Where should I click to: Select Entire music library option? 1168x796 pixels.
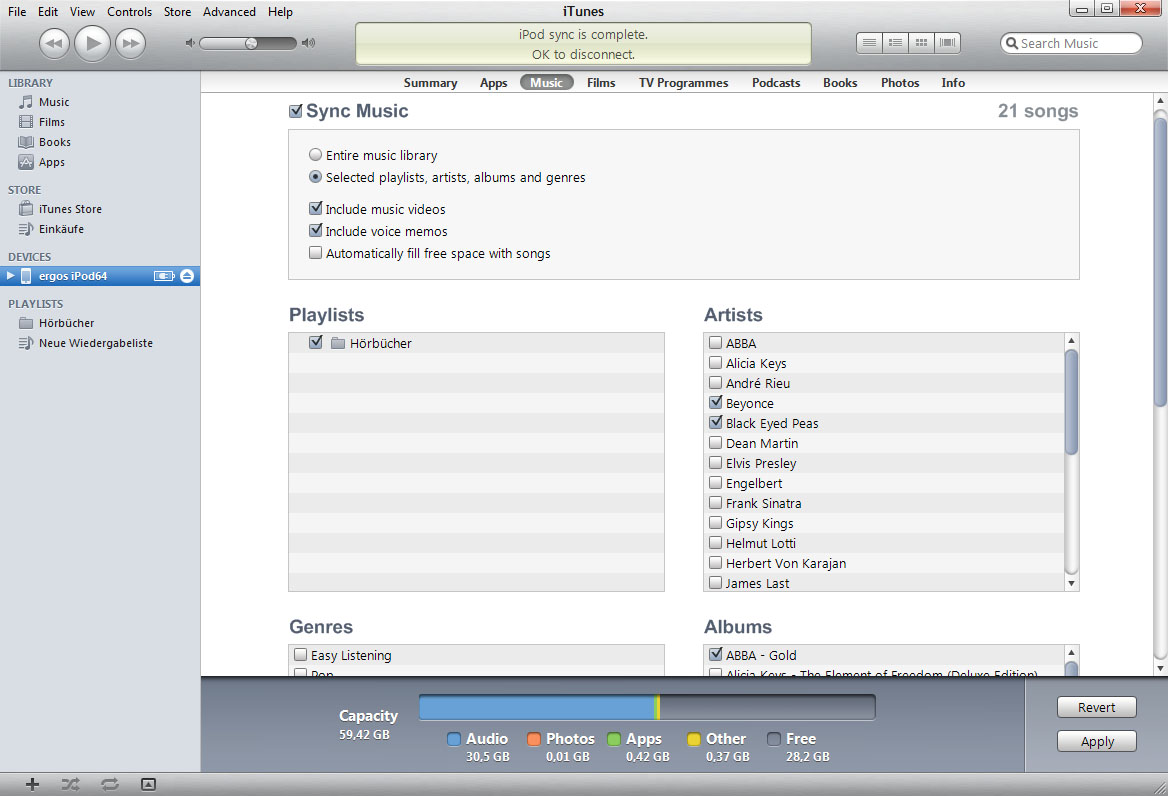[x=316, y=155]
